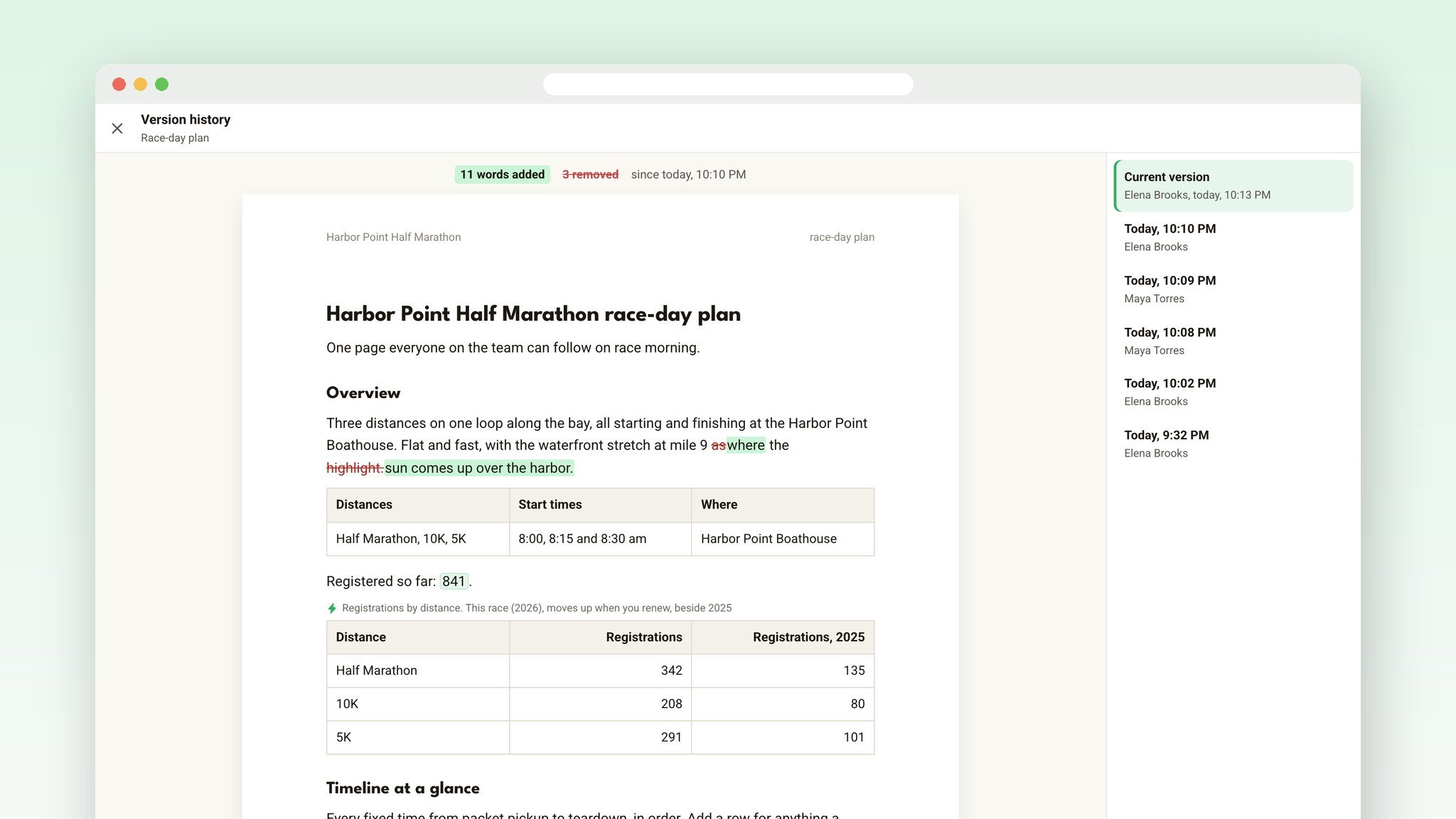The image size is (1456, 819).
Task: Click the 'Timeline at a glance' heading
Action: [402, 788]
